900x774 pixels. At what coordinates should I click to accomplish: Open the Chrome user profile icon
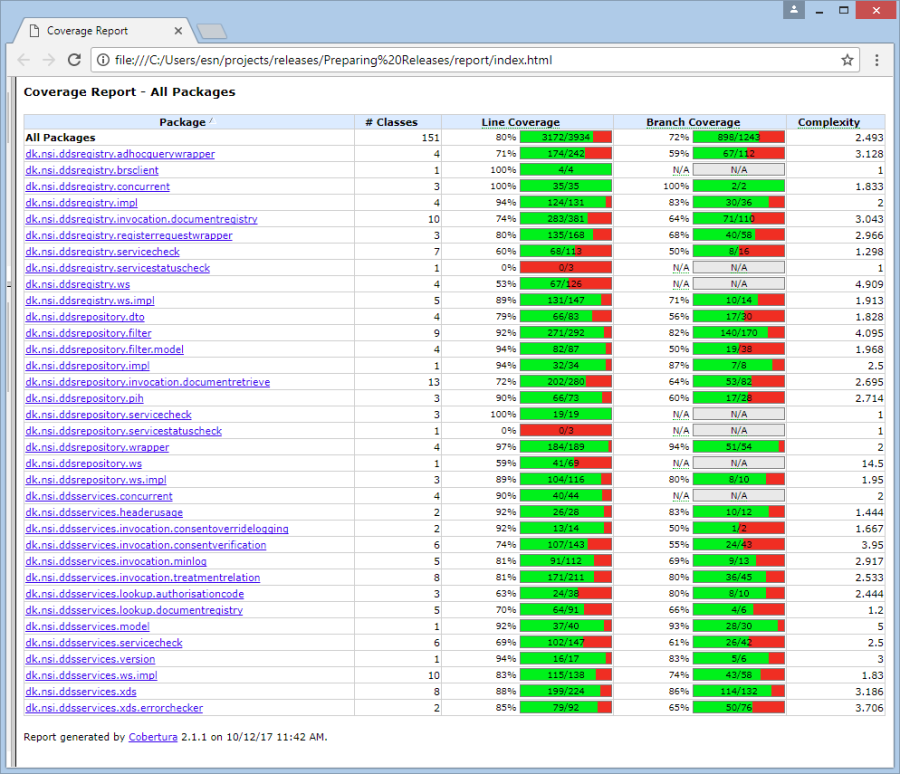pyautogui.click(x=794, y=10)
